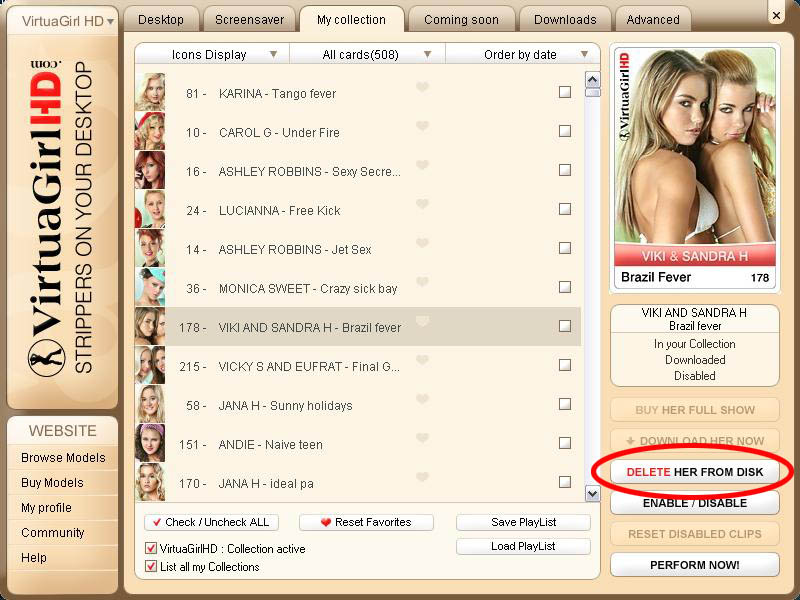The image size is (800, 600).
Task: Click the heart icon on the ANDIE row
Action: [422, 439]
